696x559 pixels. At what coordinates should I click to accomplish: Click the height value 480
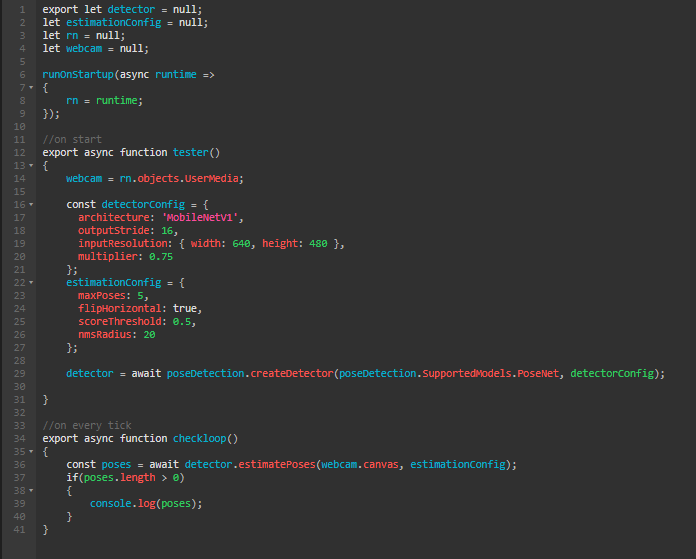318,244
